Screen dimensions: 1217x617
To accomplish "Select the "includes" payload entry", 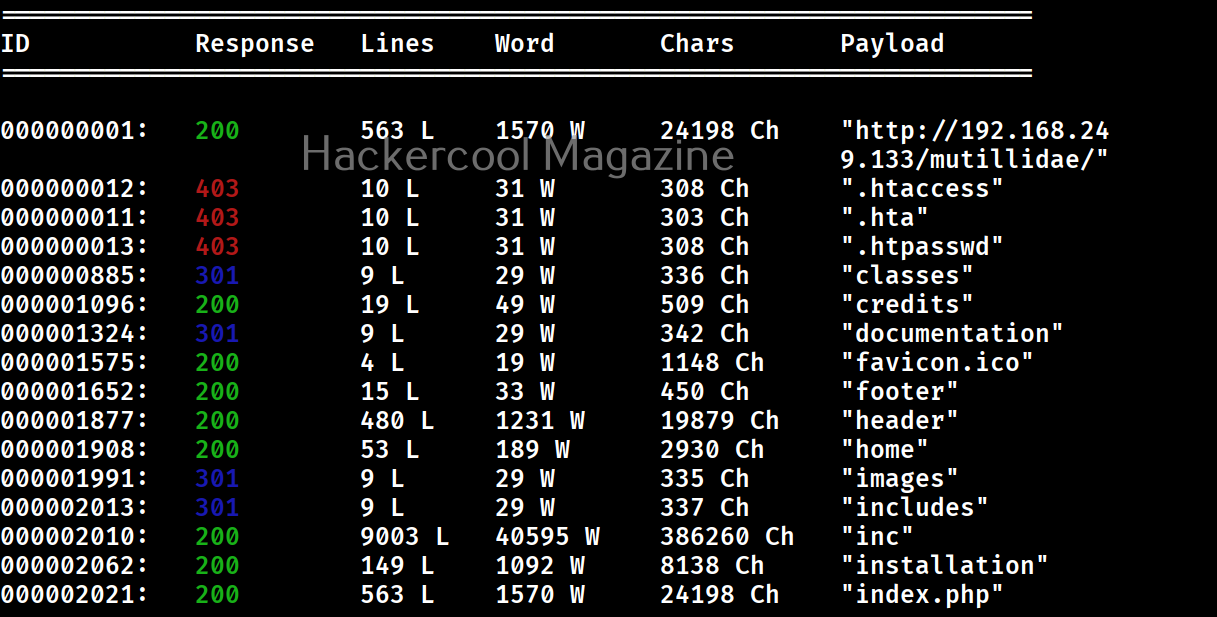I will point(914,508).
